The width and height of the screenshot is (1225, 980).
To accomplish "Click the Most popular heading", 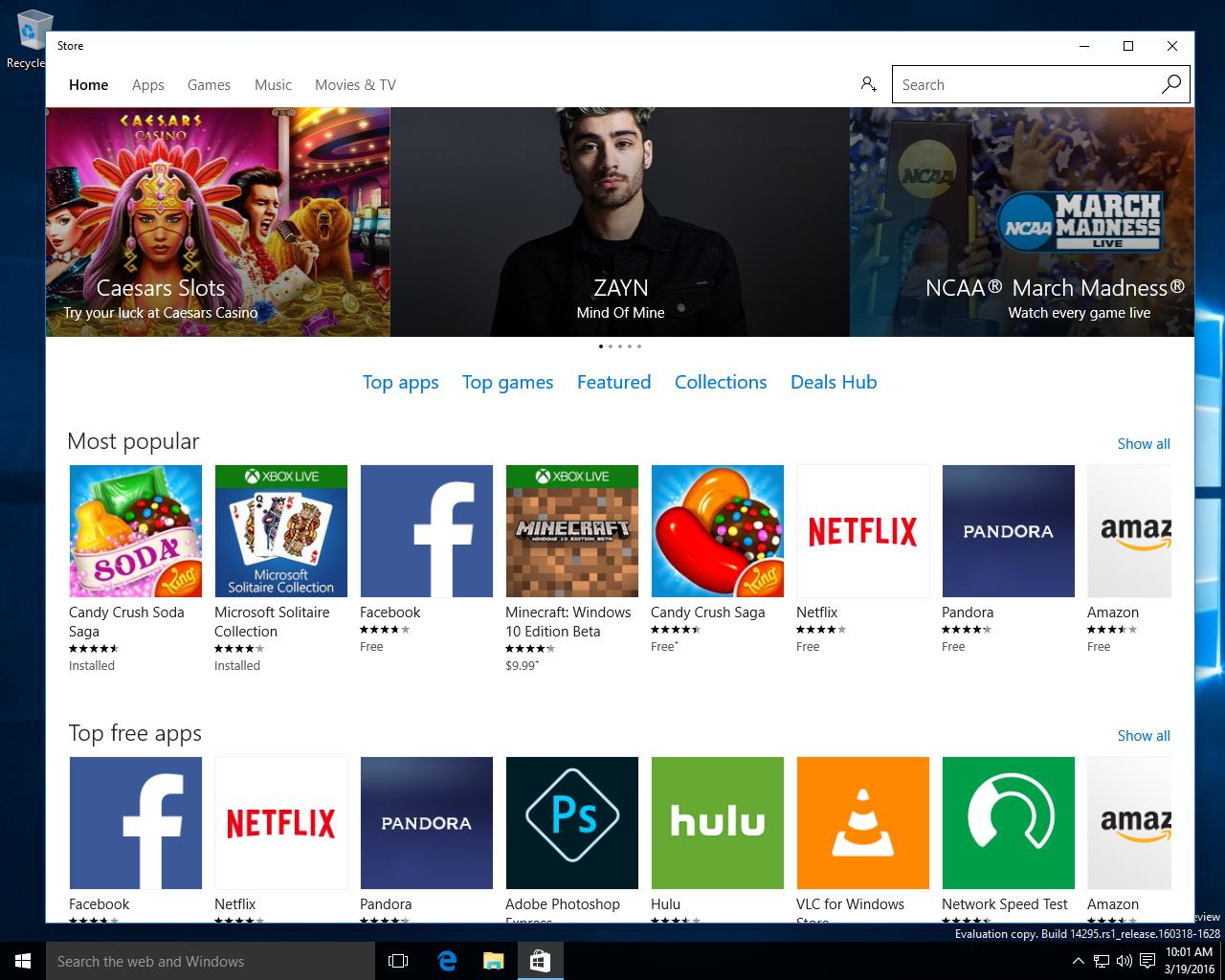I will (x=133, y=441).
